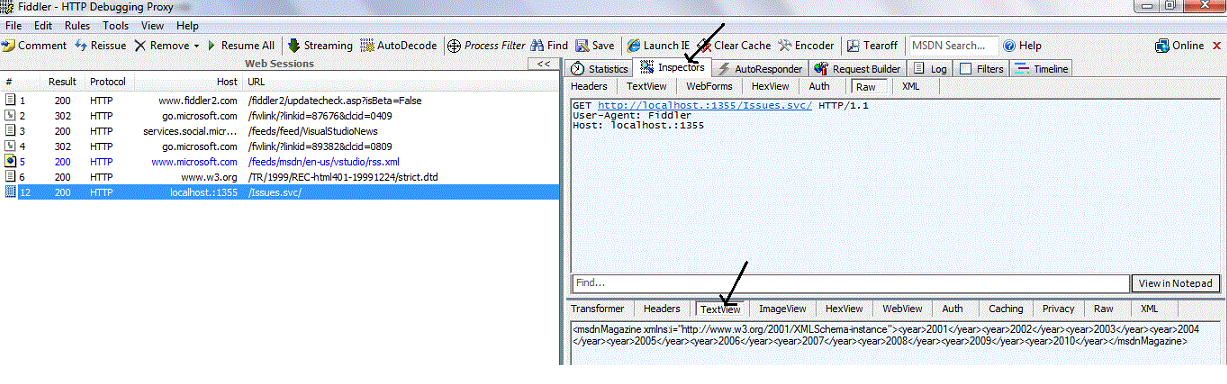Select session 1 www.fiddler2.com row

[x=279, y=101]
